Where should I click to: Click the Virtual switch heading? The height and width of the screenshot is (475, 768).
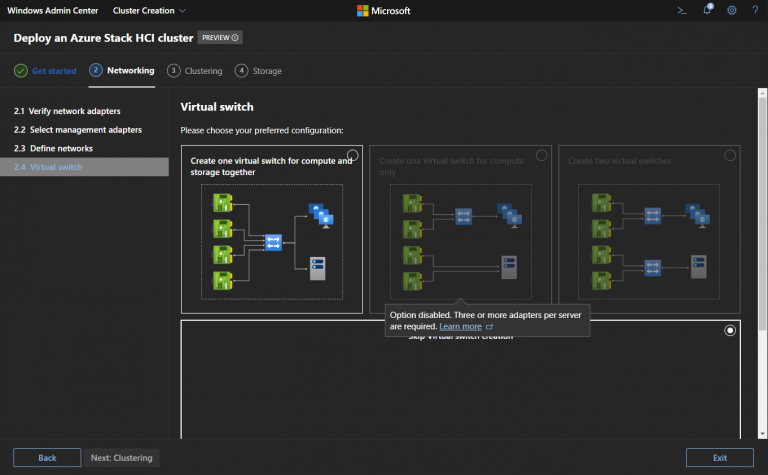(217, 107)
